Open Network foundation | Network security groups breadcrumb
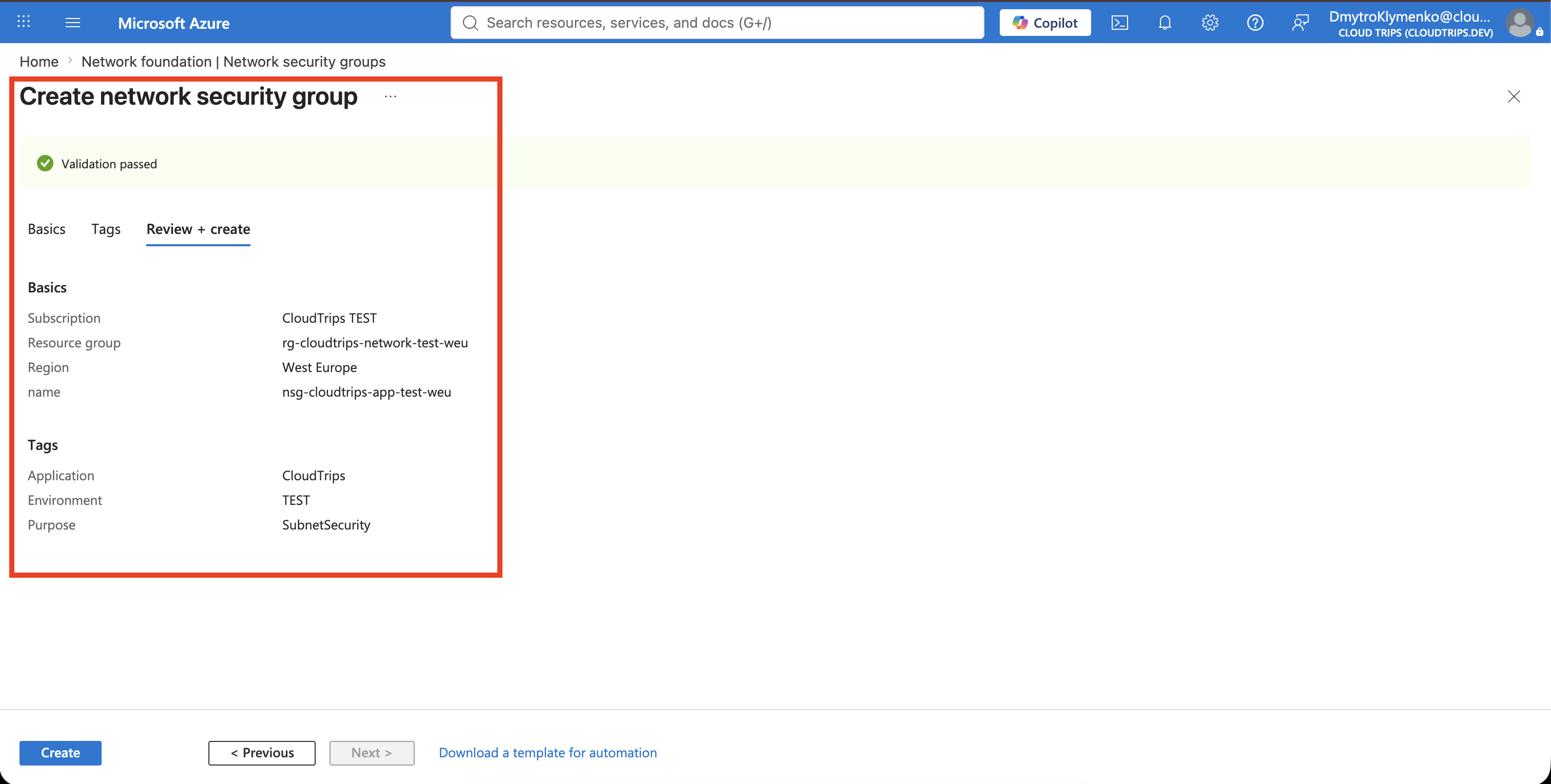The image size is (1551, 784). (x=233, y=62)
